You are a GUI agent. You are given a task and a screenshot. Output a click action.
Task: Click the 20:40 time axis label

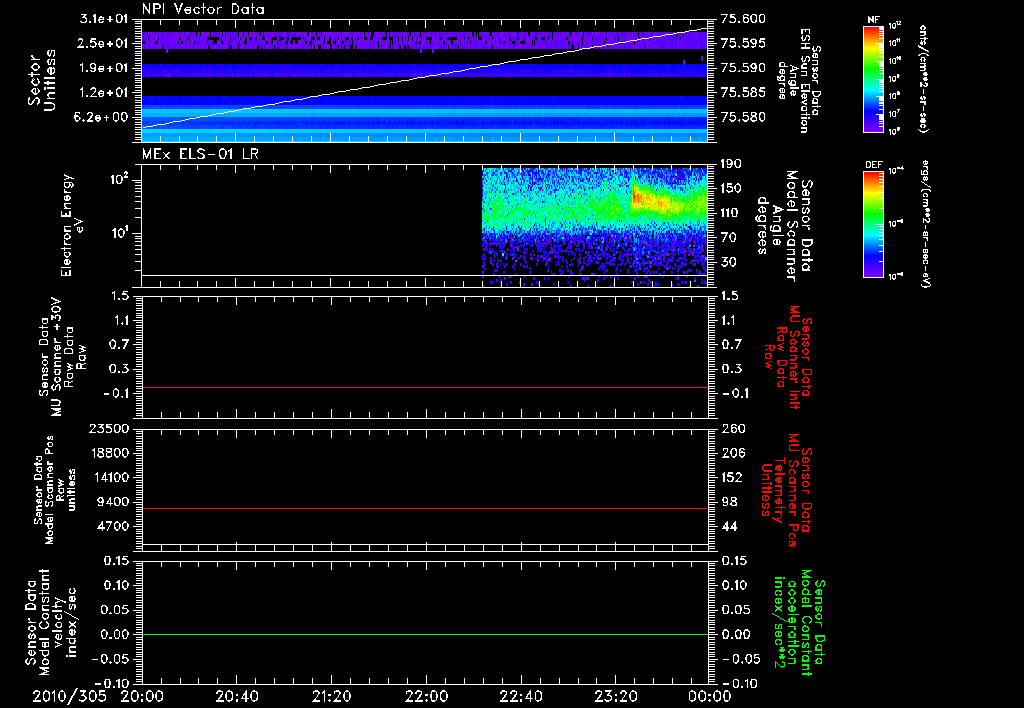coord(236,695)
